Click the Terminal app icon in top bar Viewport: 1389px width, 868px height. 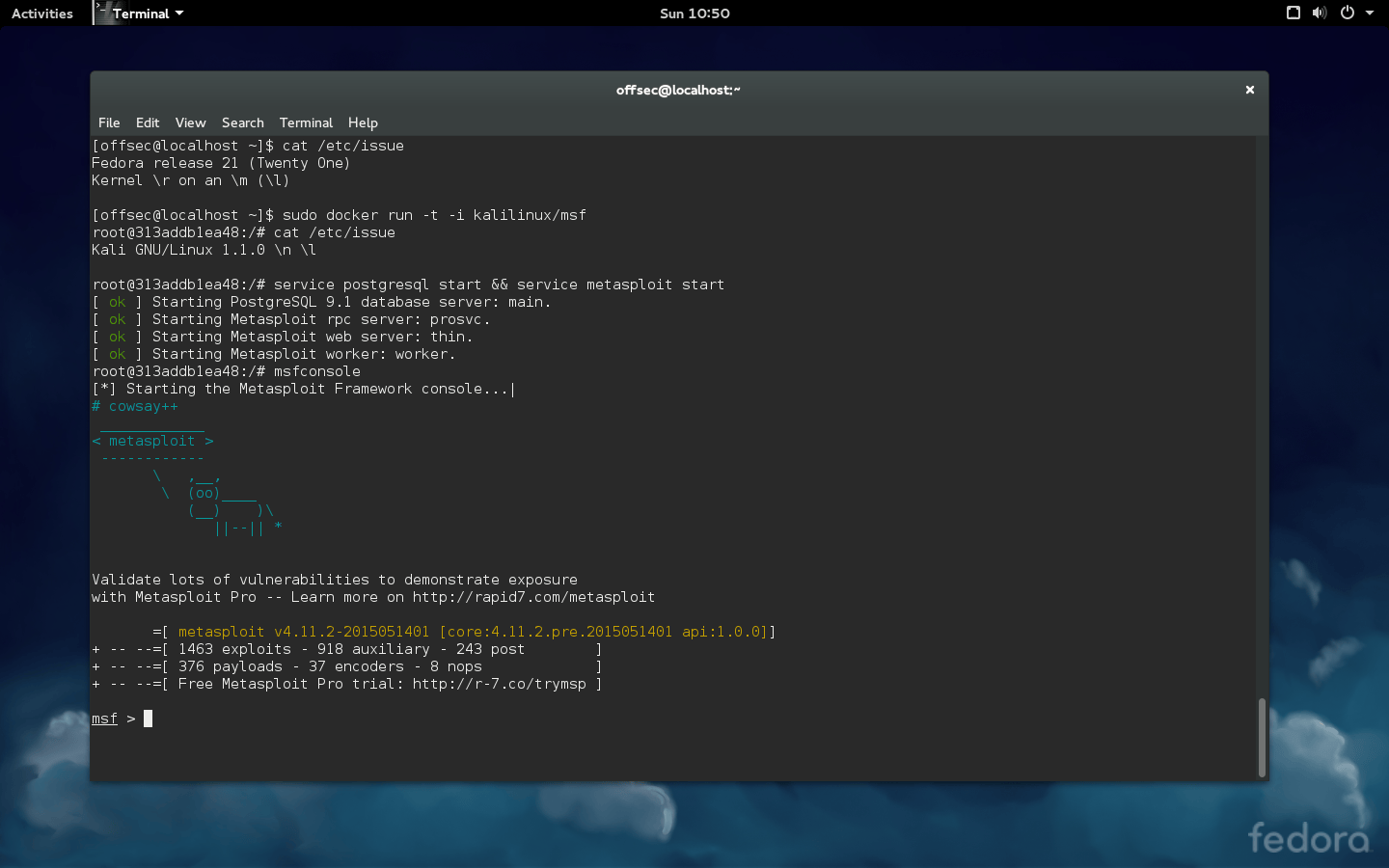click(103, 13)
